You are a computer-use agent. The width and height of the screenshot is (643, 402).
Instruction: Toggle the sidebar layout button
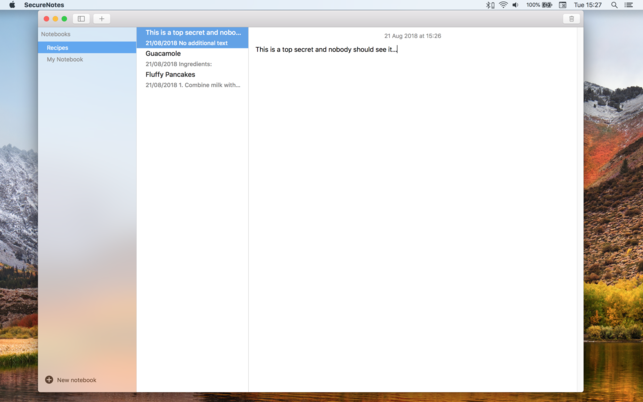[x=81, y=18]
